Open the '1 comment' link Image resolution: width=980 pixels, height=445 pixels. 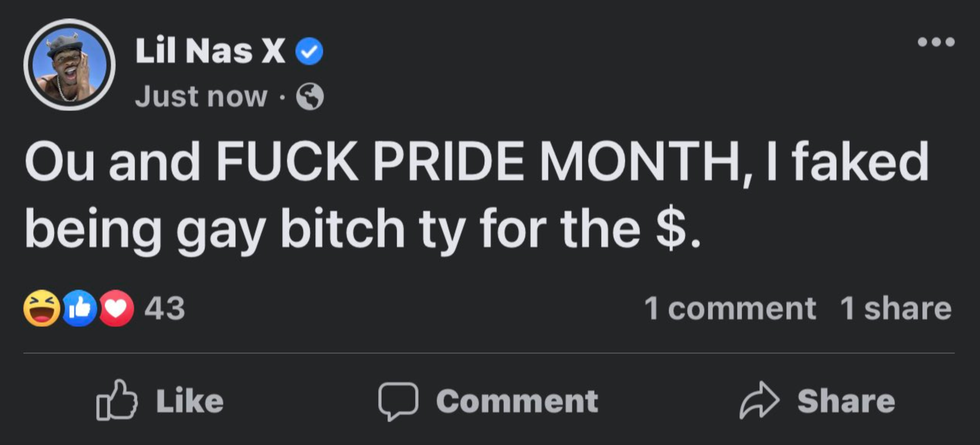click(x=730, y=309)
